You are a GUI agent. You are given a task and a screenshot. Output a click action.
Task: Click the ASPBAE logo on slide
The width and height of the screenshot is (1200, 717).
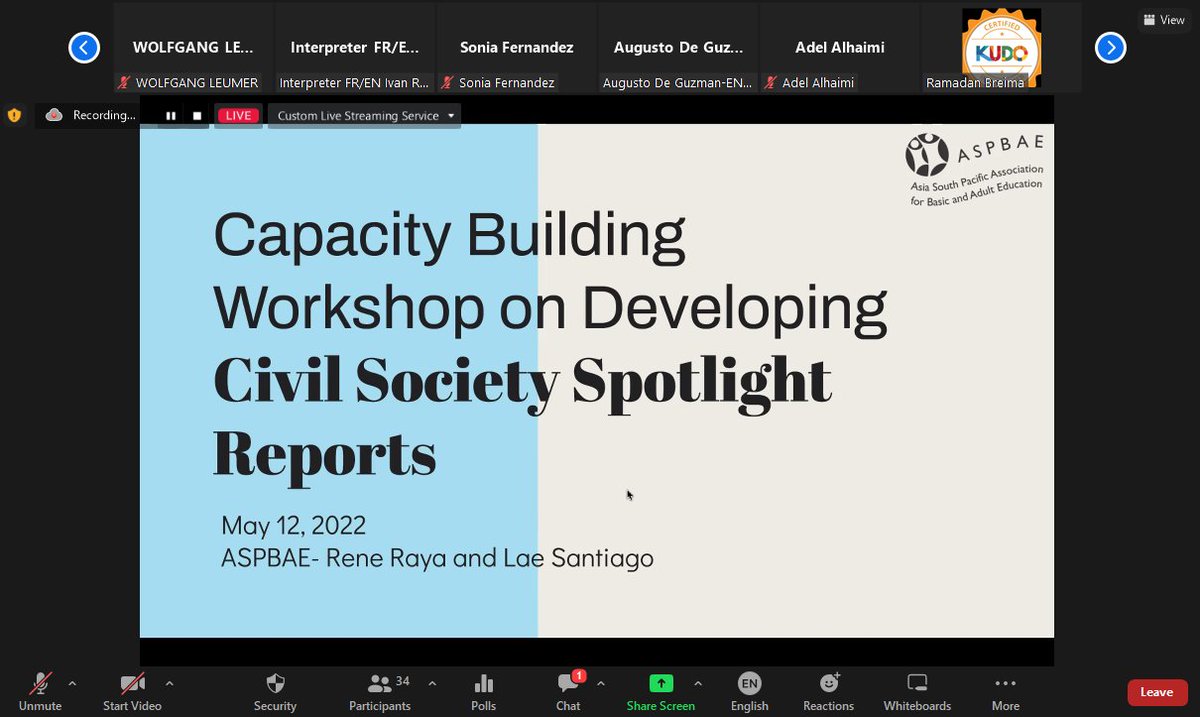[974, 168]
